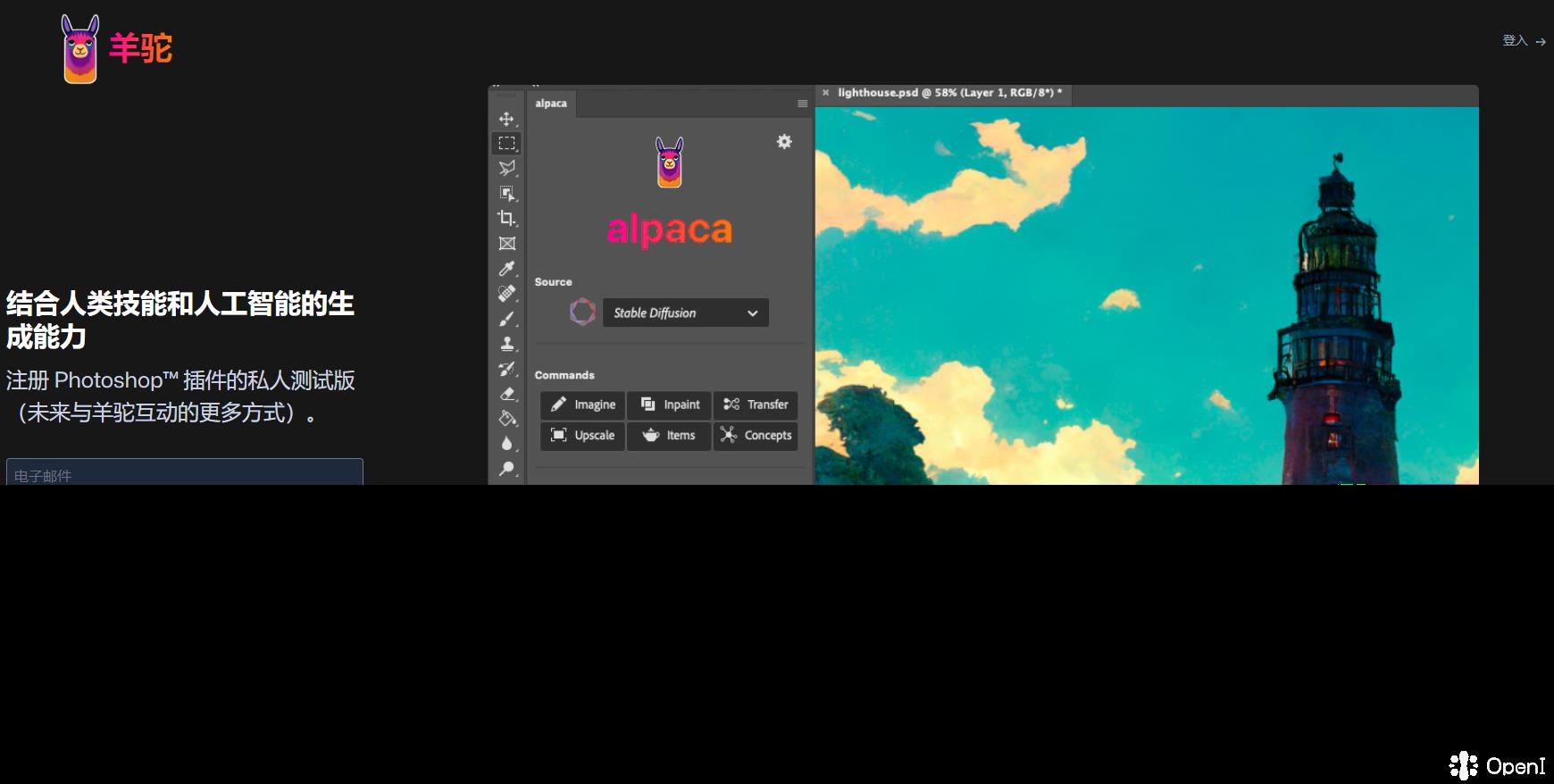Screen dimensions: 1554x784
Task: Click the Imagine command button
Action: point(582,405)
